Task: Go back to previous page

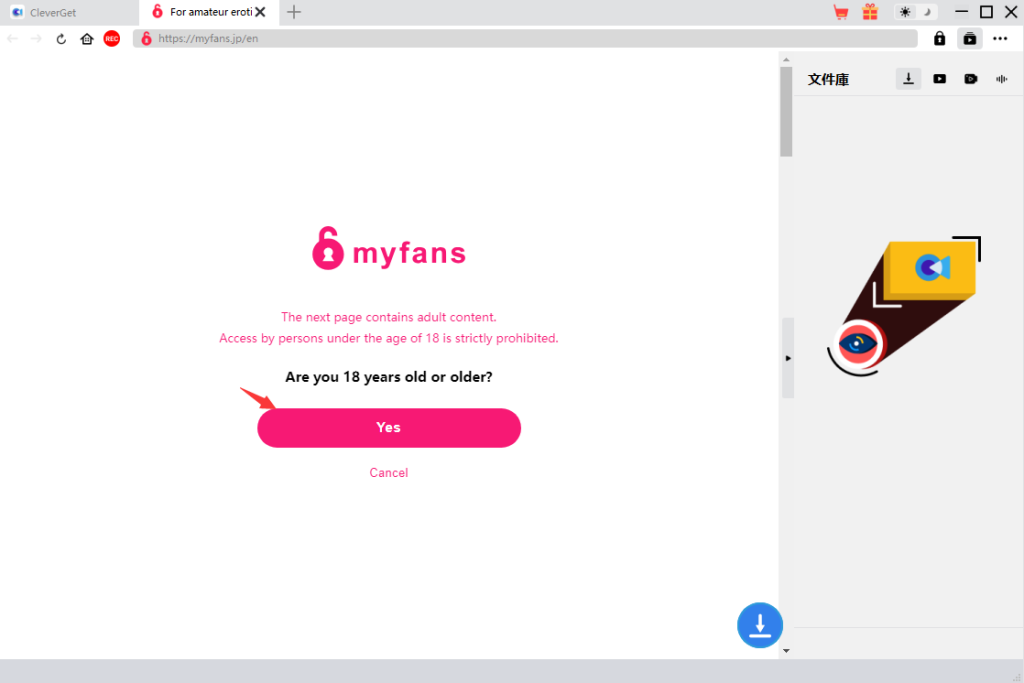Action: (12, 39)
